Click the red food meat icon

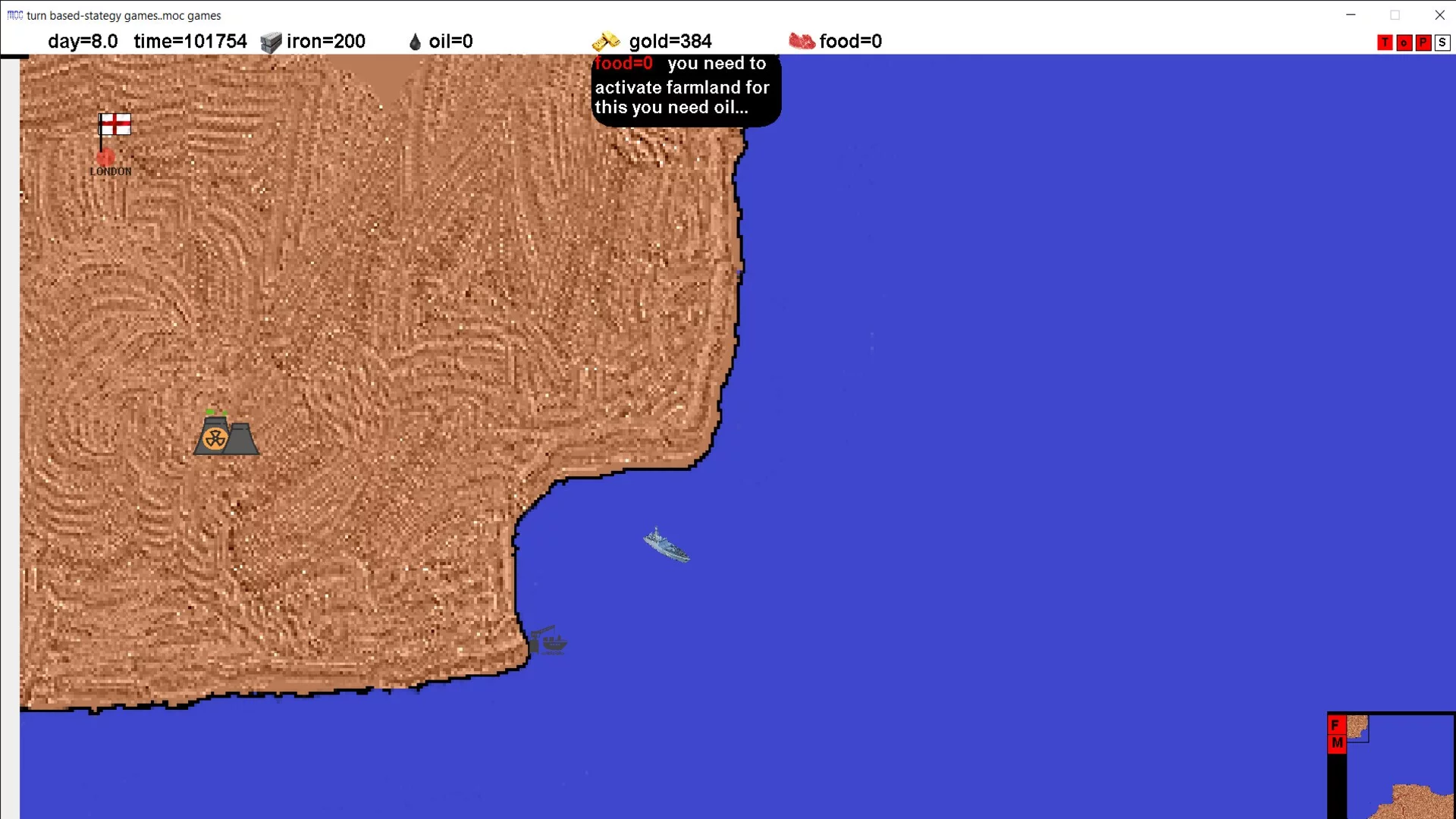(802, 41)
